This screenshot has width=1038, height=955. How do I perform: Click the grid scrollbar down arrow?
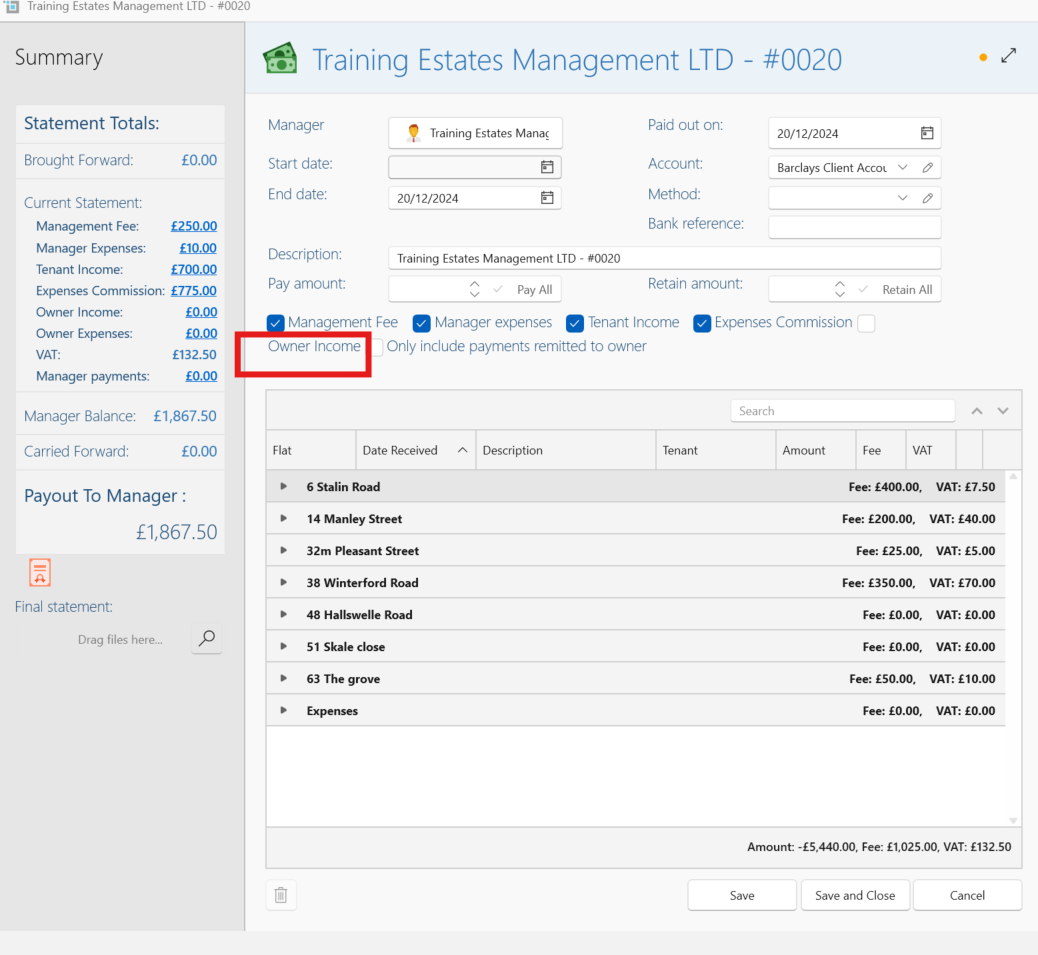1013,820
